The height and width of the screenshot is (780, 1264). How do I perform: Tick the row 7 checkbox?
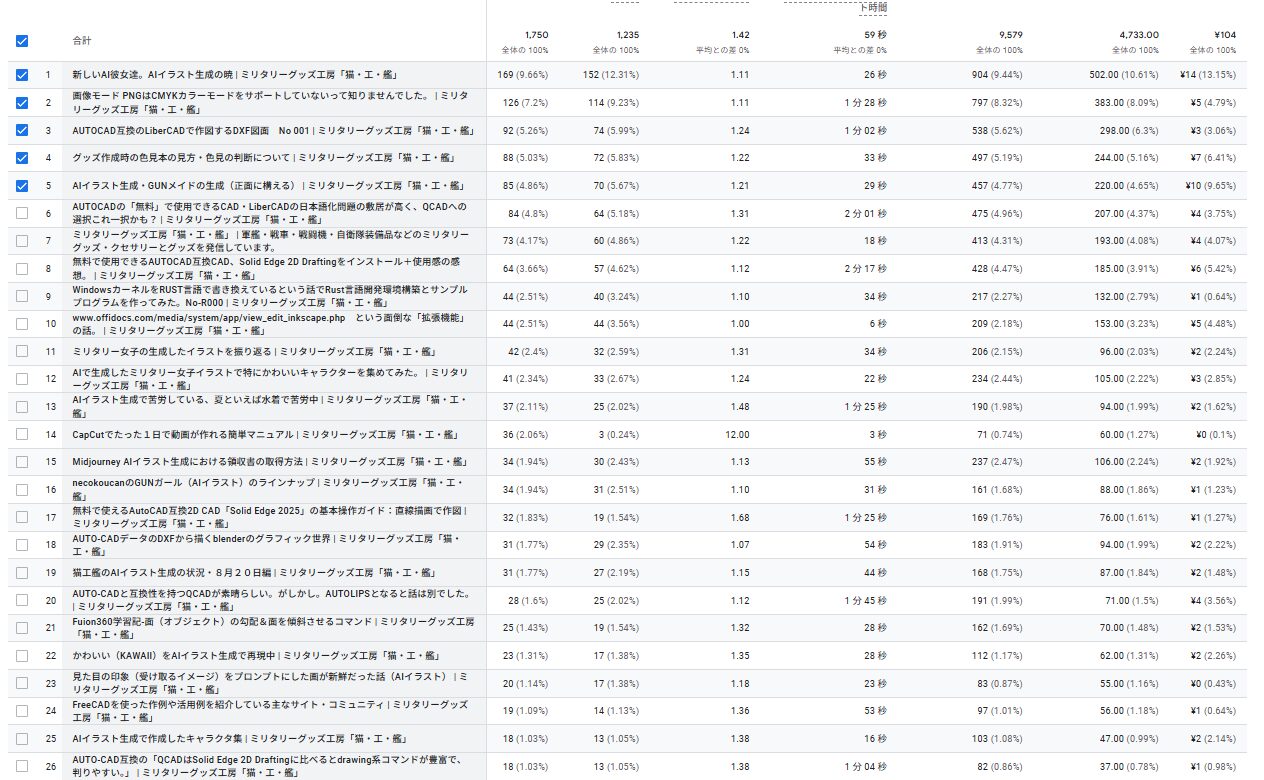click(x=22, y=241)
